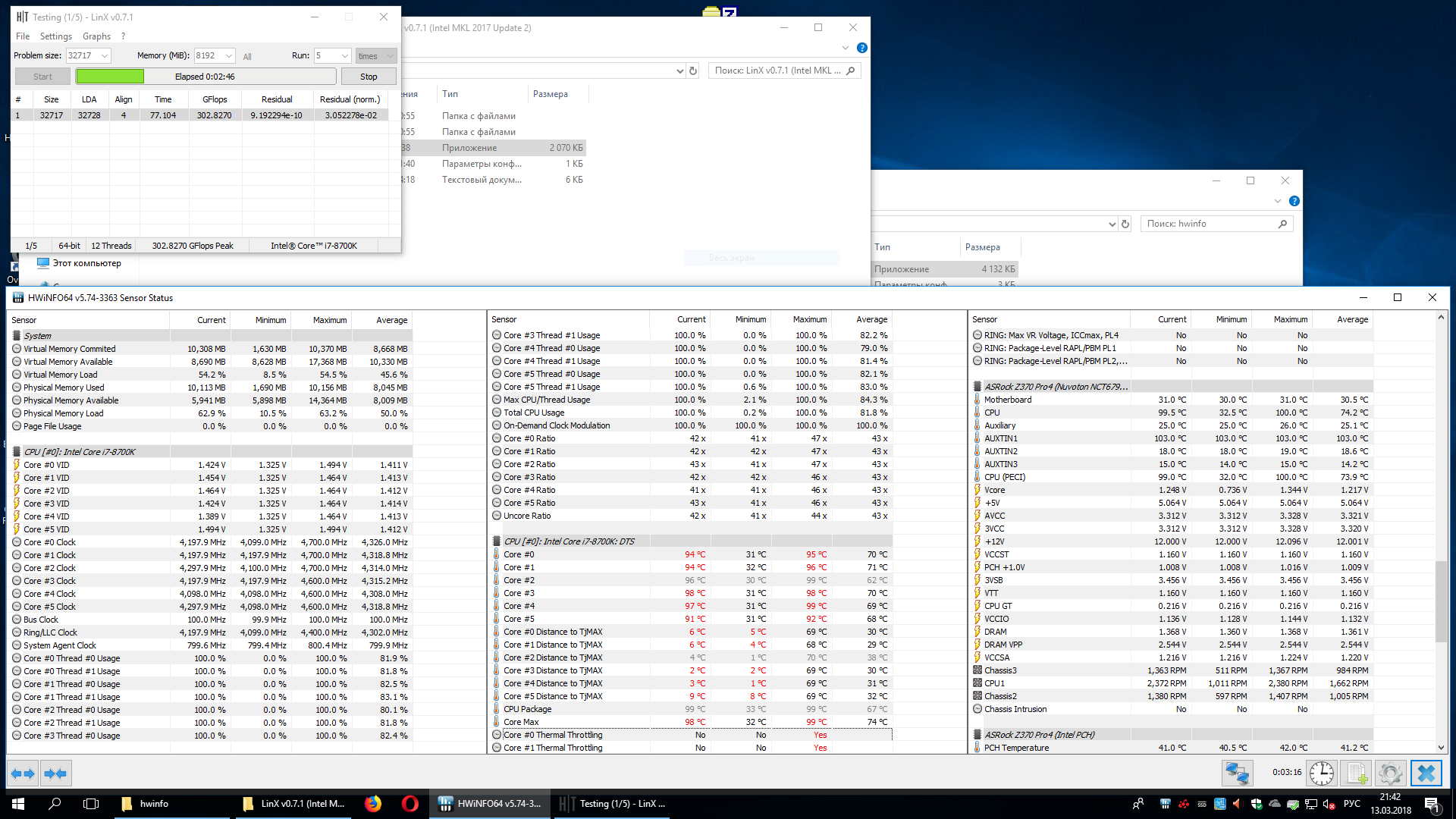The width and height of the screenshot is (1456, 819).
Task: Expand the Problem size dropdown
Action: click(105, 56)
